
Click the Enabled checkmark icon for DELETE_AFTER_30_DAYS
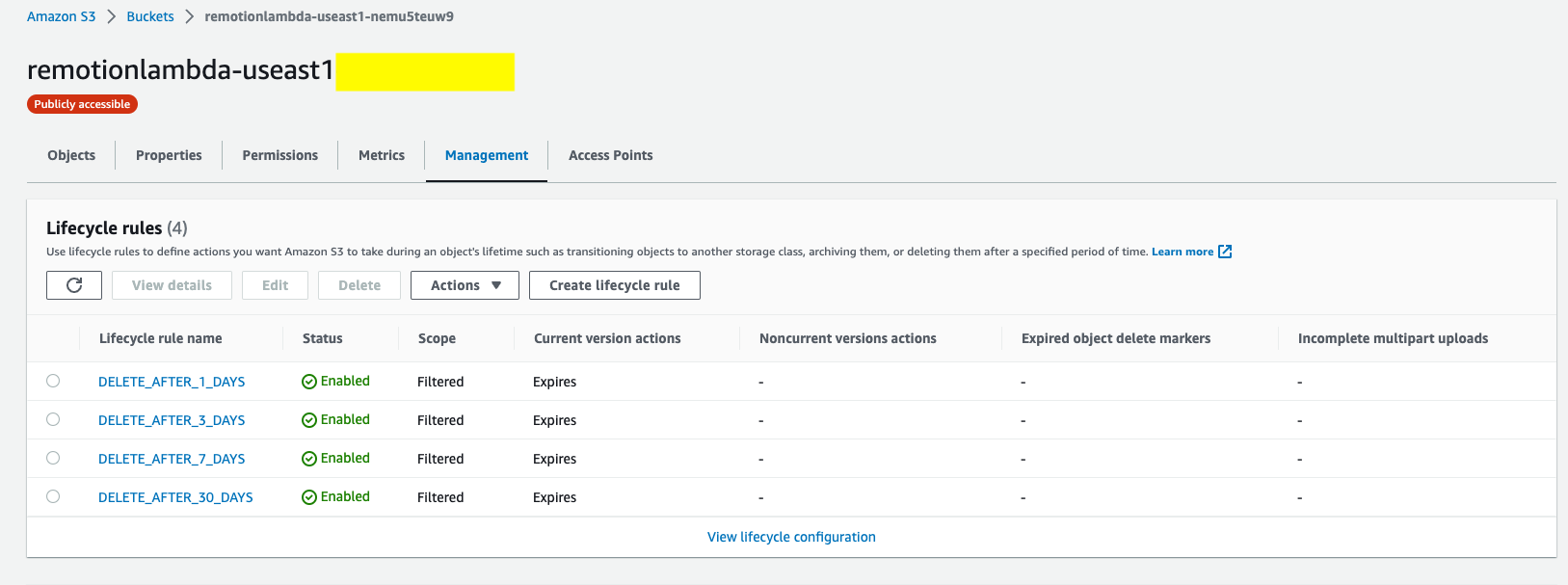(x=309, y=497)
